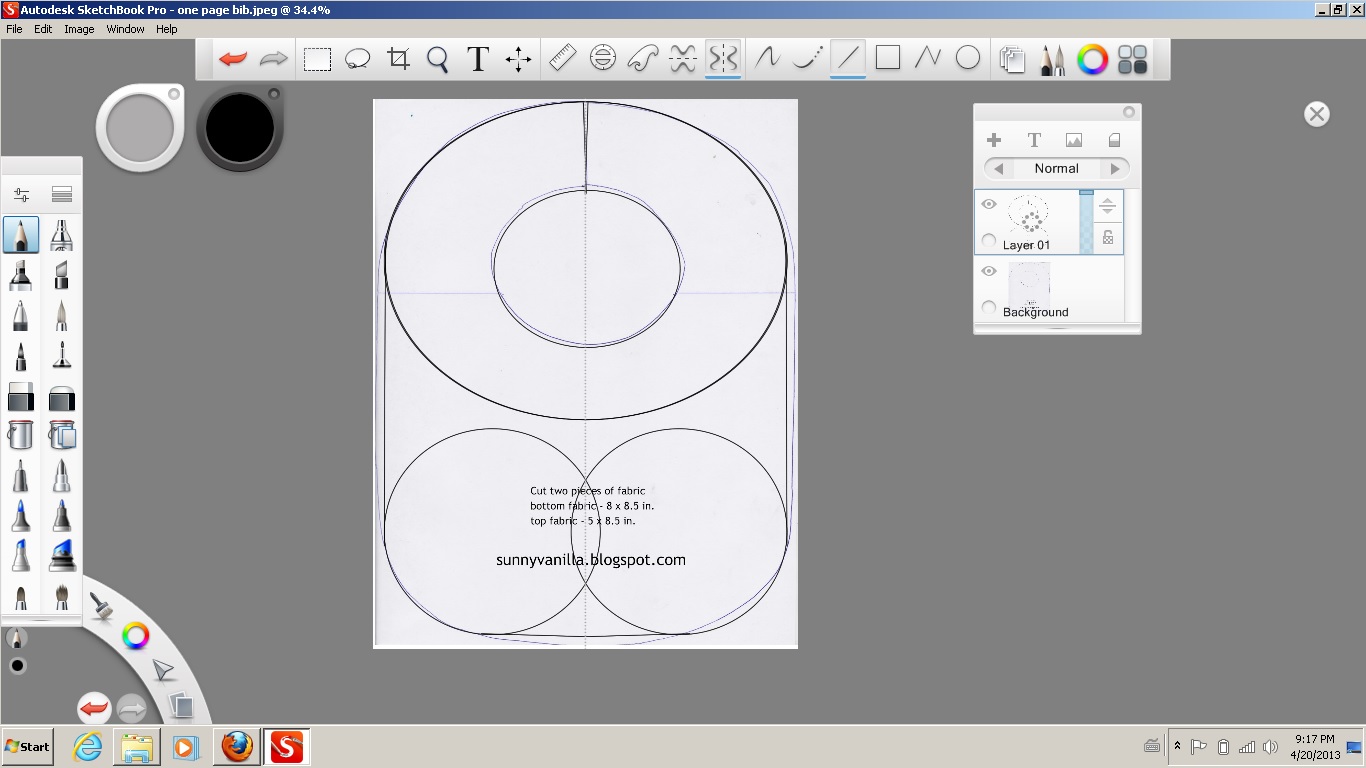Select the soft eraser brush
The height and width of the screenshot is (768, 1366).
[61, 397]
